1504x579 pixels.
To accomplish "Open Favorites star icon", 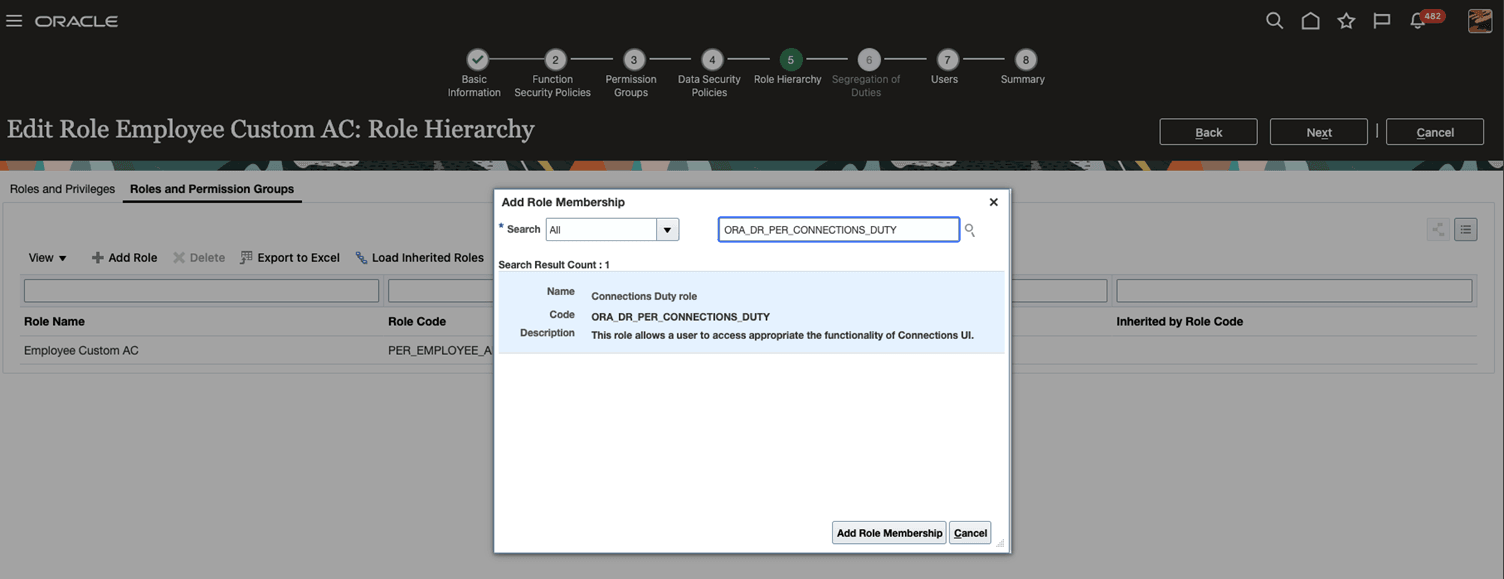I will point(1346,21).
